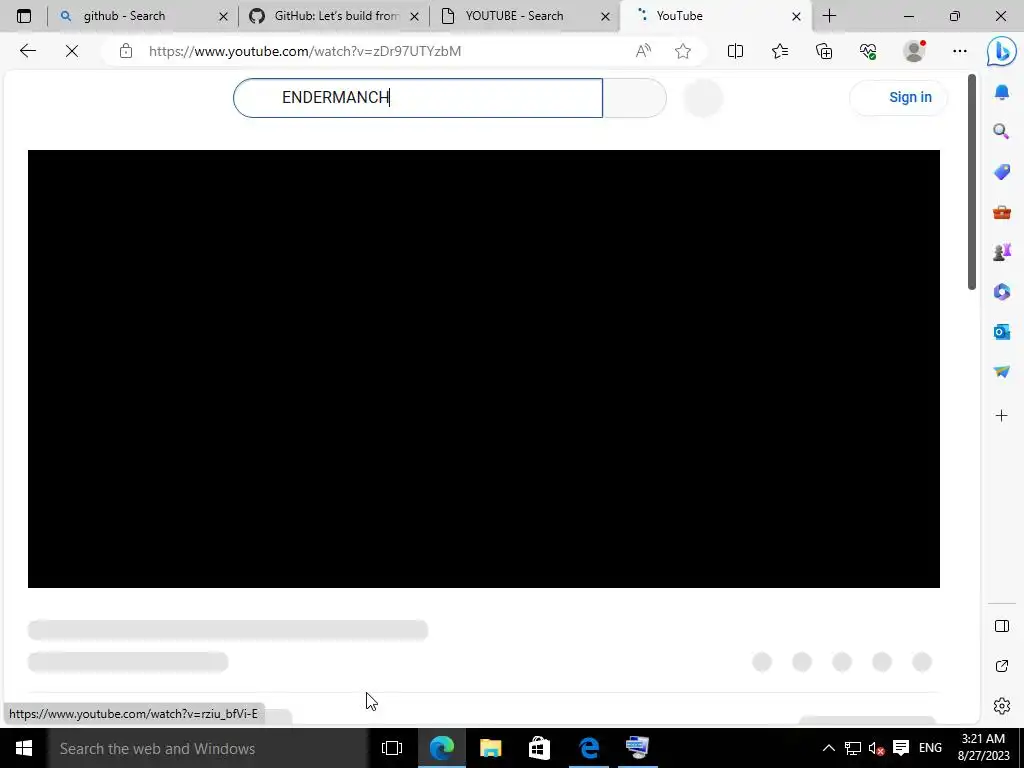This screenshot has width=1024, height=768.
Task: Open Microsoft Edge on the taskbar
Action: tap(441, 748)
